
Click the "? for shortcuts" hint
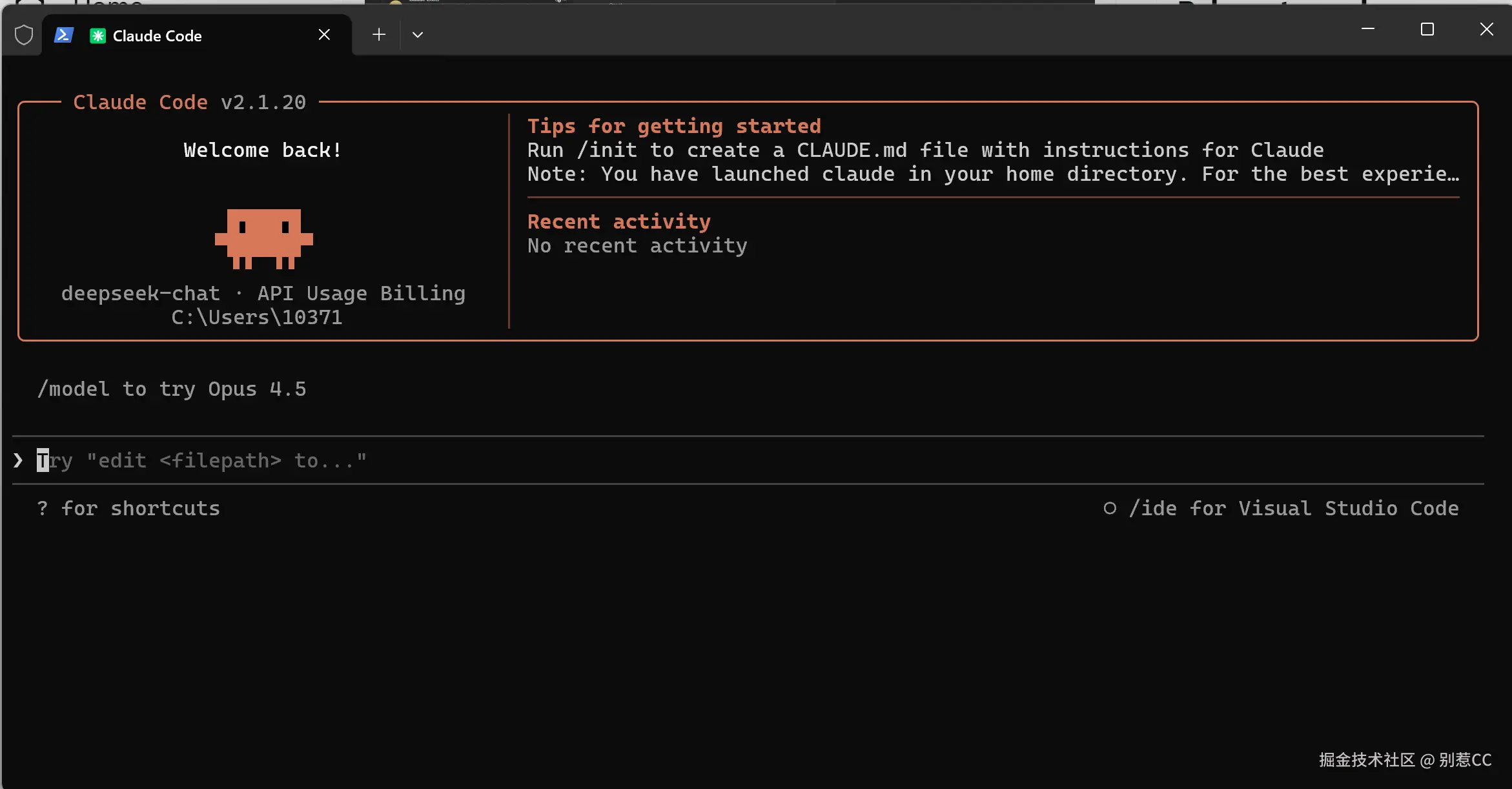(128, 508)
